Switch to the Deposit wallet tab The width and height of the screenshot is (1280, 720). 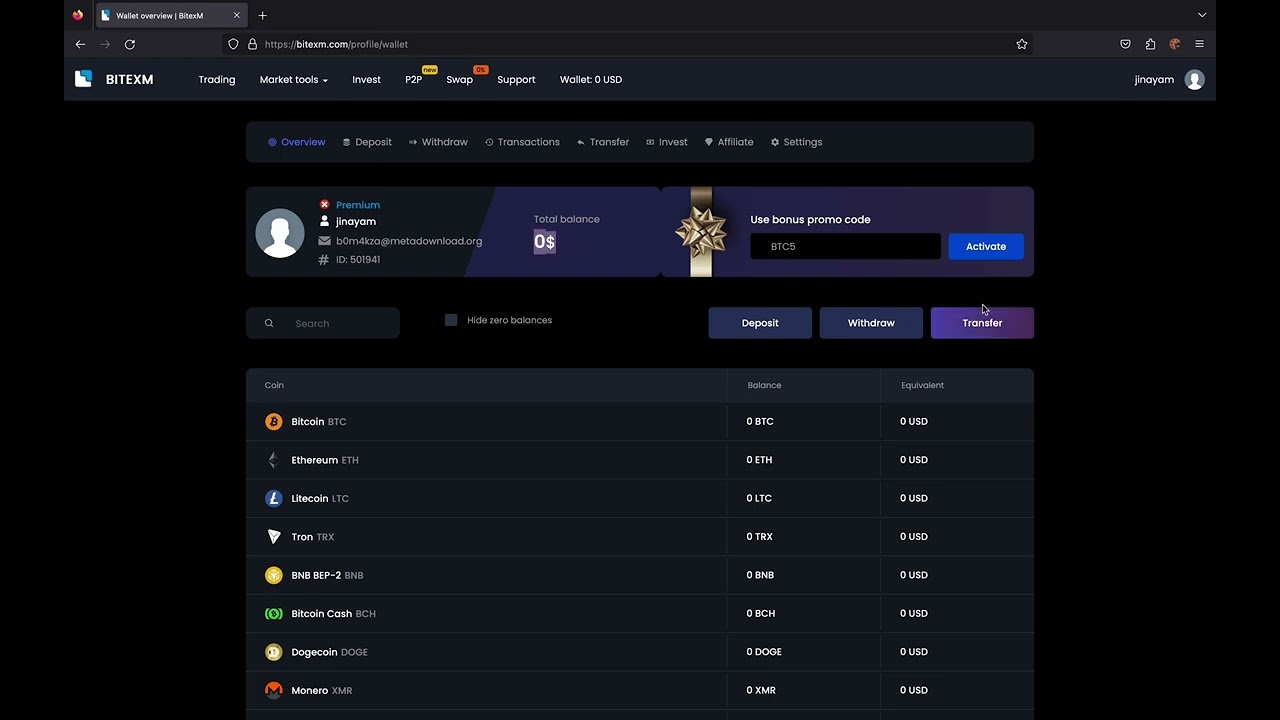pyautogui.click(x=367, y=142)
